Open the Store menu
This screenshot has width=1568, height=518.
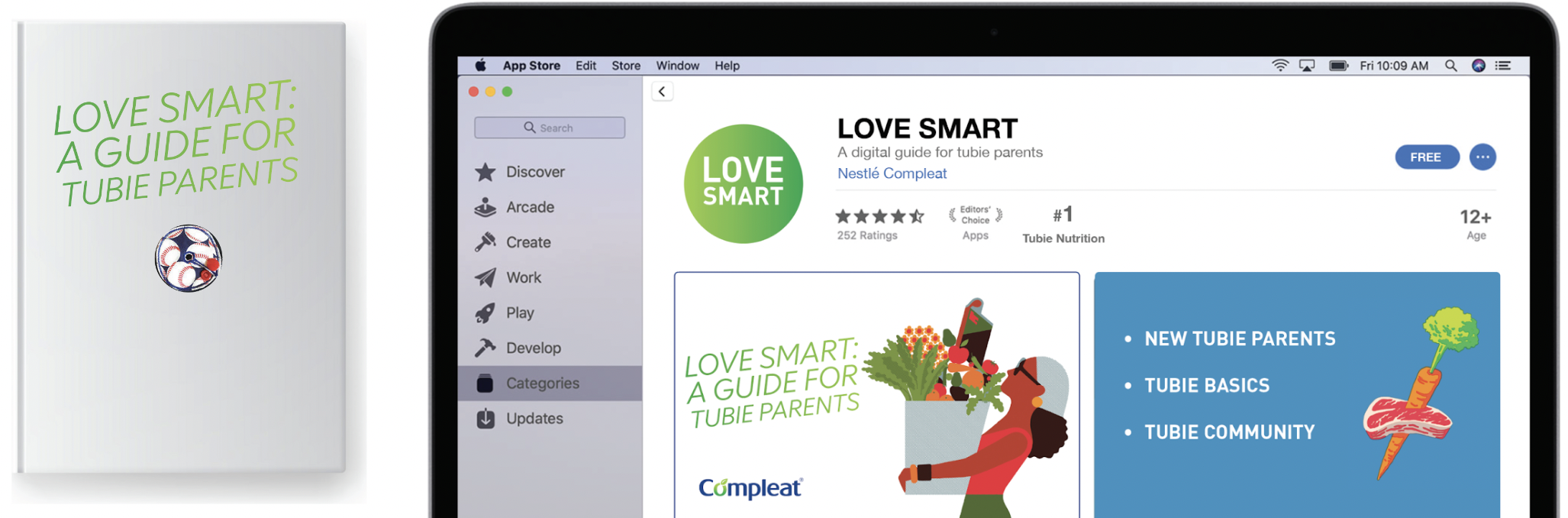(x=626, y=66)
